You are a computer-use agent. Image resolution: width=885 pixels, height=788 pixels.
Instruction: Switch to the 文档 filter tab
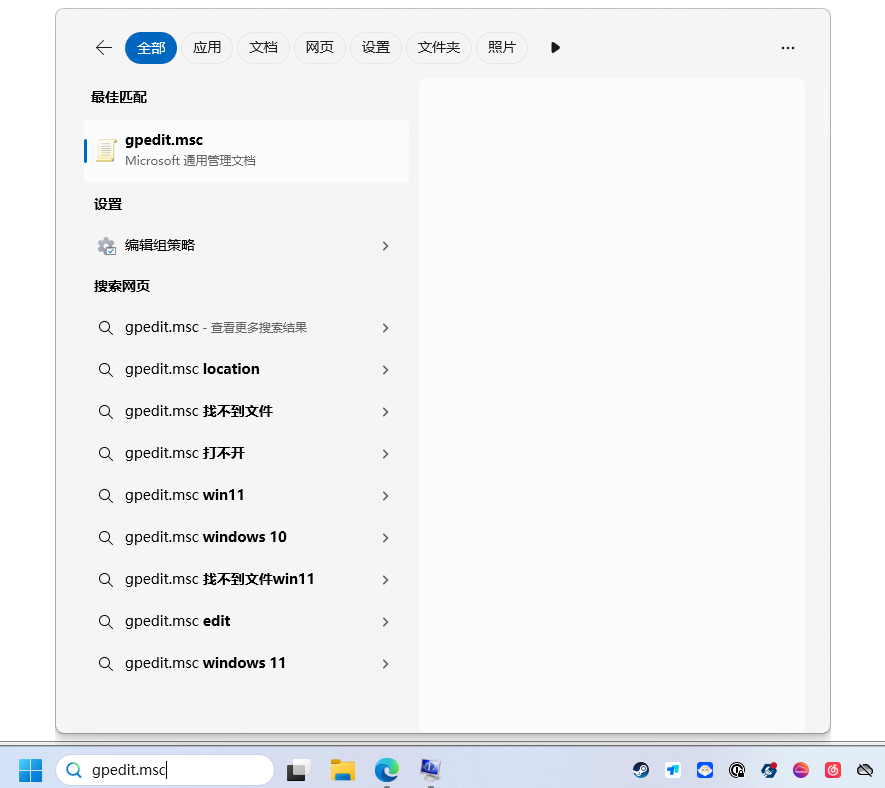coord(263,48)
